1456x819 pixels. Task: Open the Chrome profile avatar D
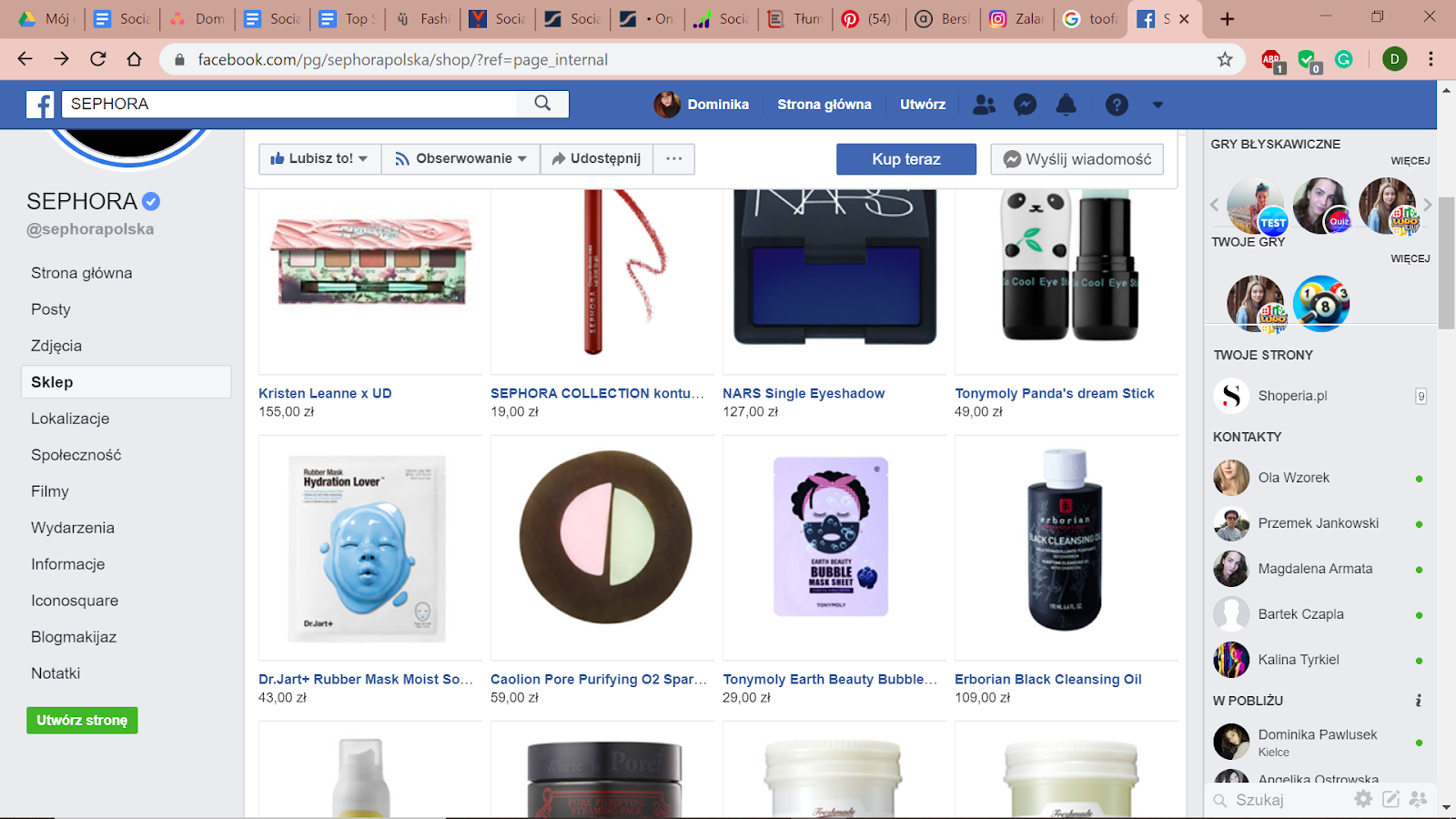[1394, 59]
